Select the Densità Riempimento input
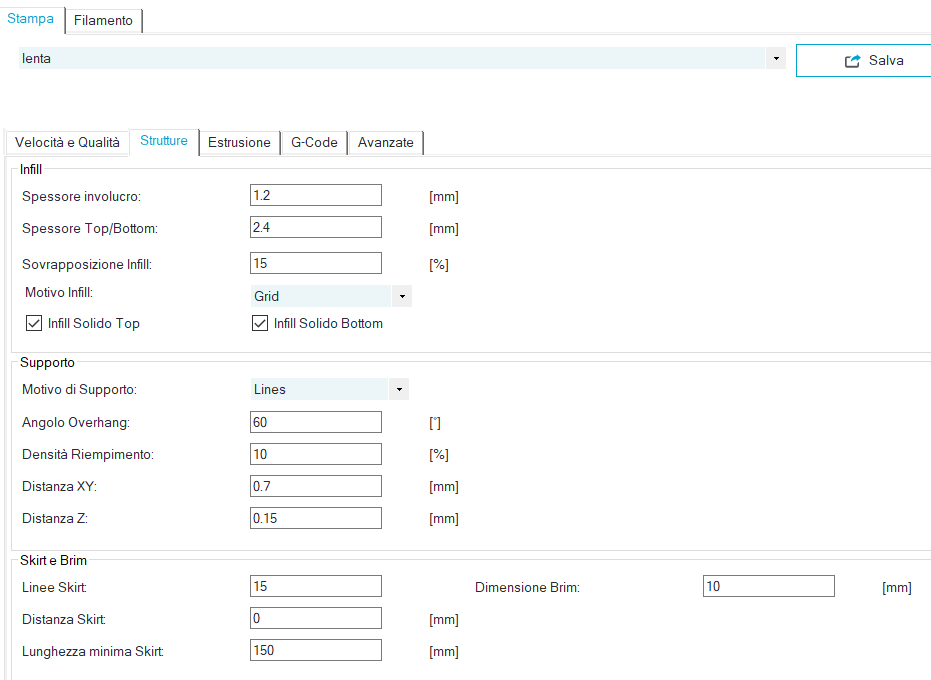Screen dimensions: 931x680 315,455
